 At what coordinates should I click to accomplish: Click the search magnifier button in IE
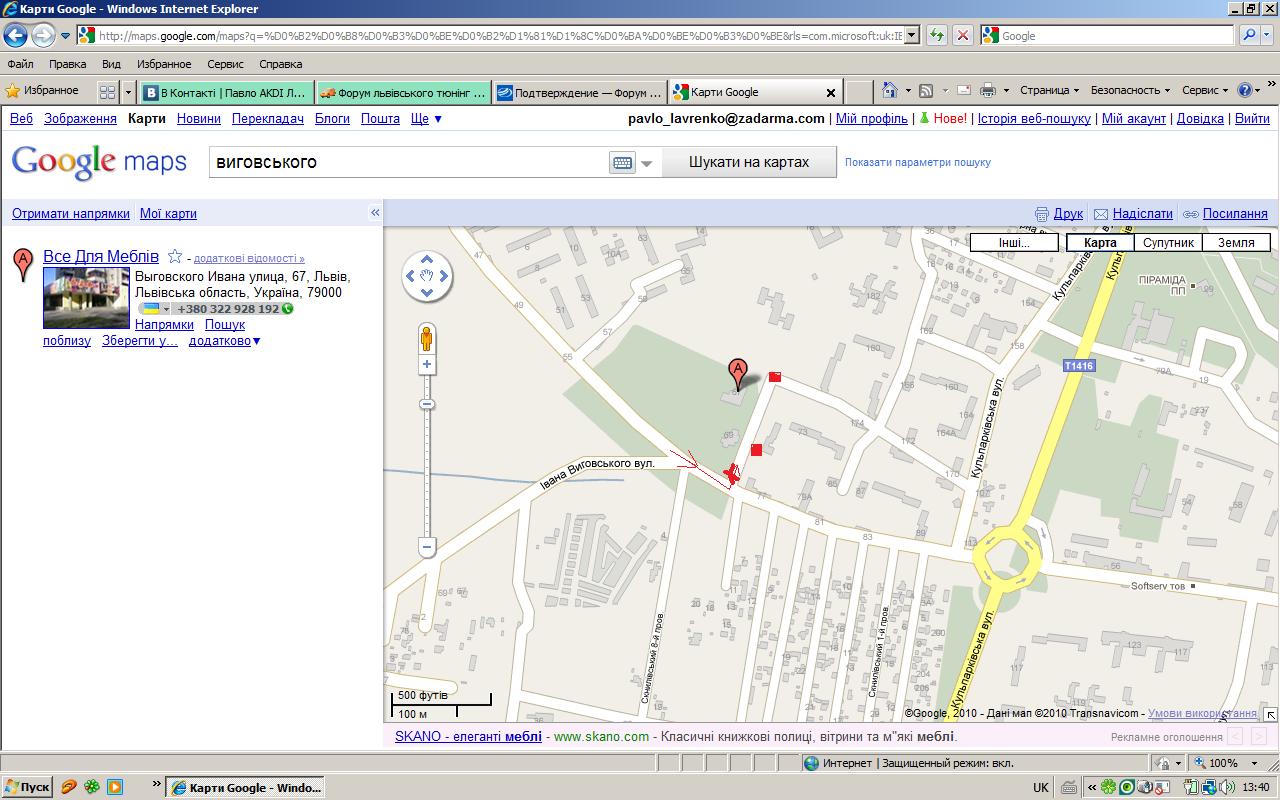click(x=1249, y=36)
